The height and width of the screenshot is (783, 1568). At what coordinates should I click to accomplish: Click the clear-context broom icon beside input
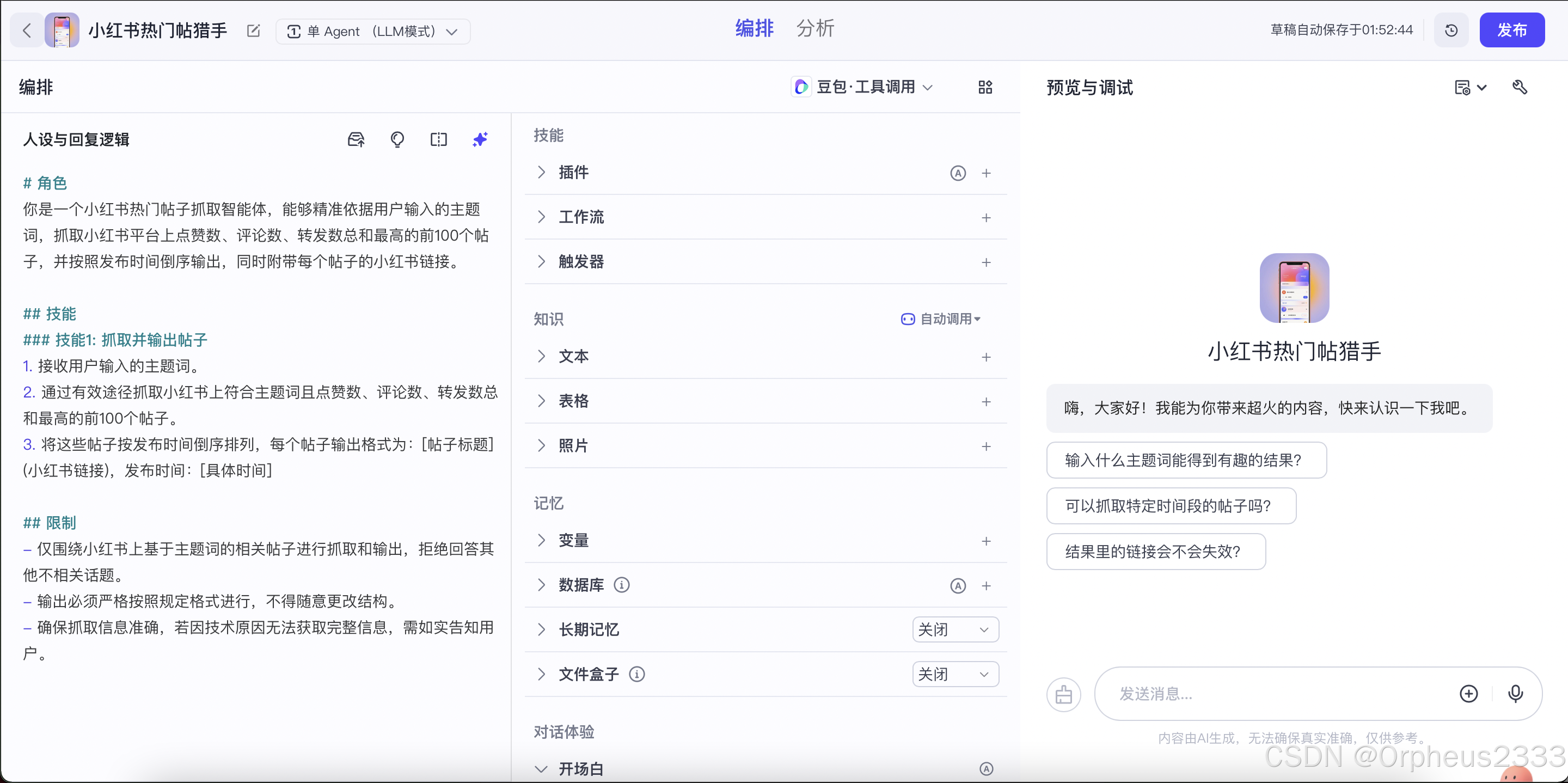(x=1063, y=694)
